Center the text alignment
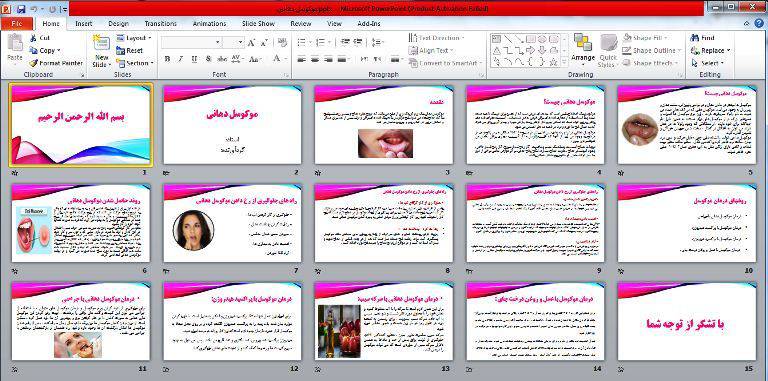 [x=315, y=59]
